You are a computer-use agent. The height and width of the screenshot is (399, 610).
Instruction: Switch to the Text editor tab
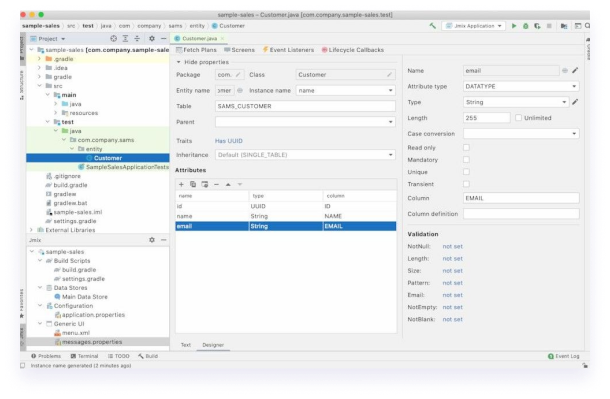point(186,345)
